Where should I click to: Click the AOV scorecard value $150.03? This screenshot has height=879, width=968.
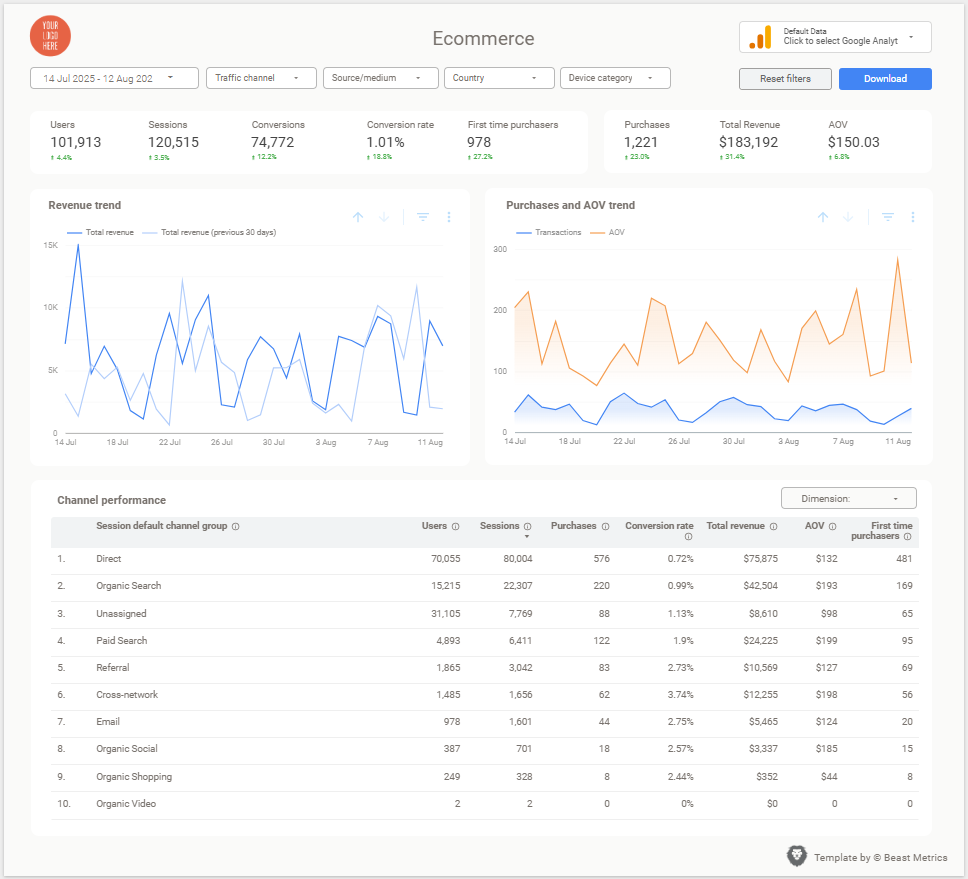(854, 143)
